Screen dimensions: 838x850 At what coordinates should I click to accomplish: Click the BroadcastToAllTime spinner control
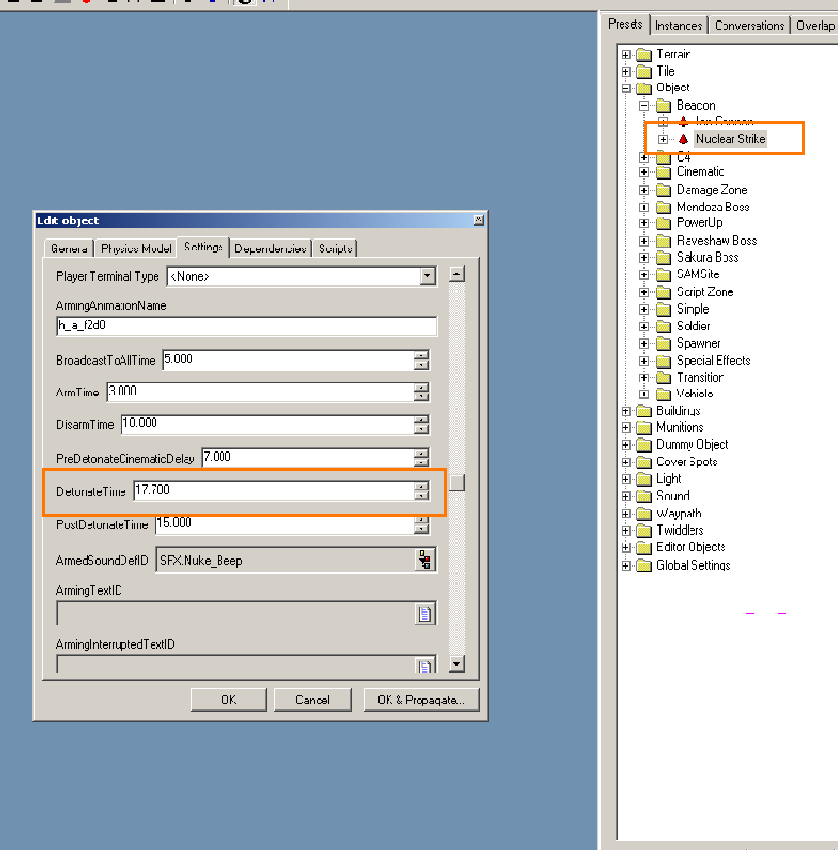click(422, 359)
